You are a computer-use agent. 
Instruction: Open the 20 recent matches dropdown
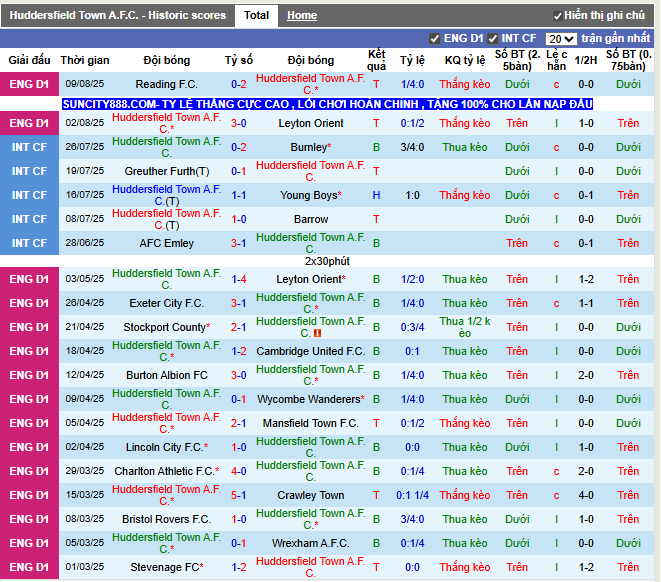(561, 39)
